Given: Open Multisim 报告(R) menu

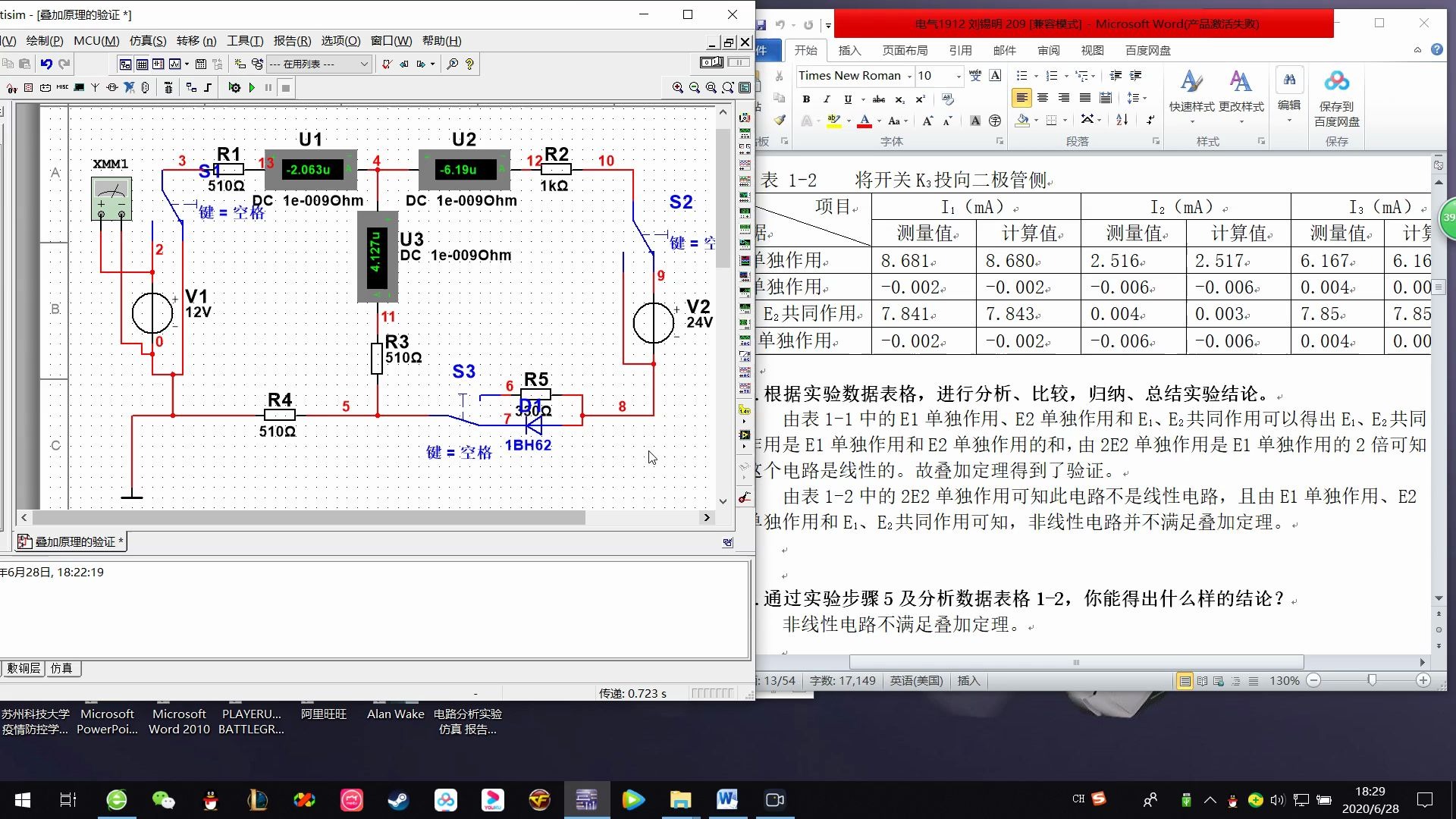Looking at the screenshot, I should point(292,41).
